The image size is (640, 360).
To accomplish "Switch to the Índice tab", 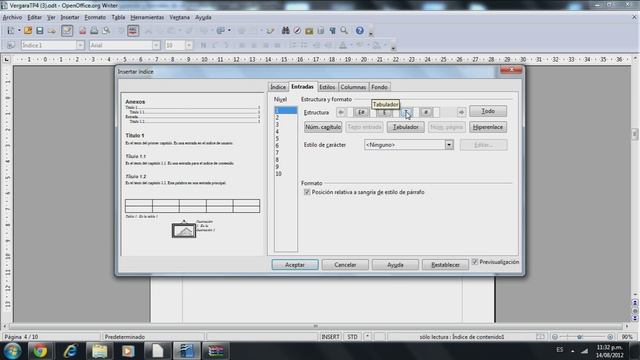I will pos(278,87).
